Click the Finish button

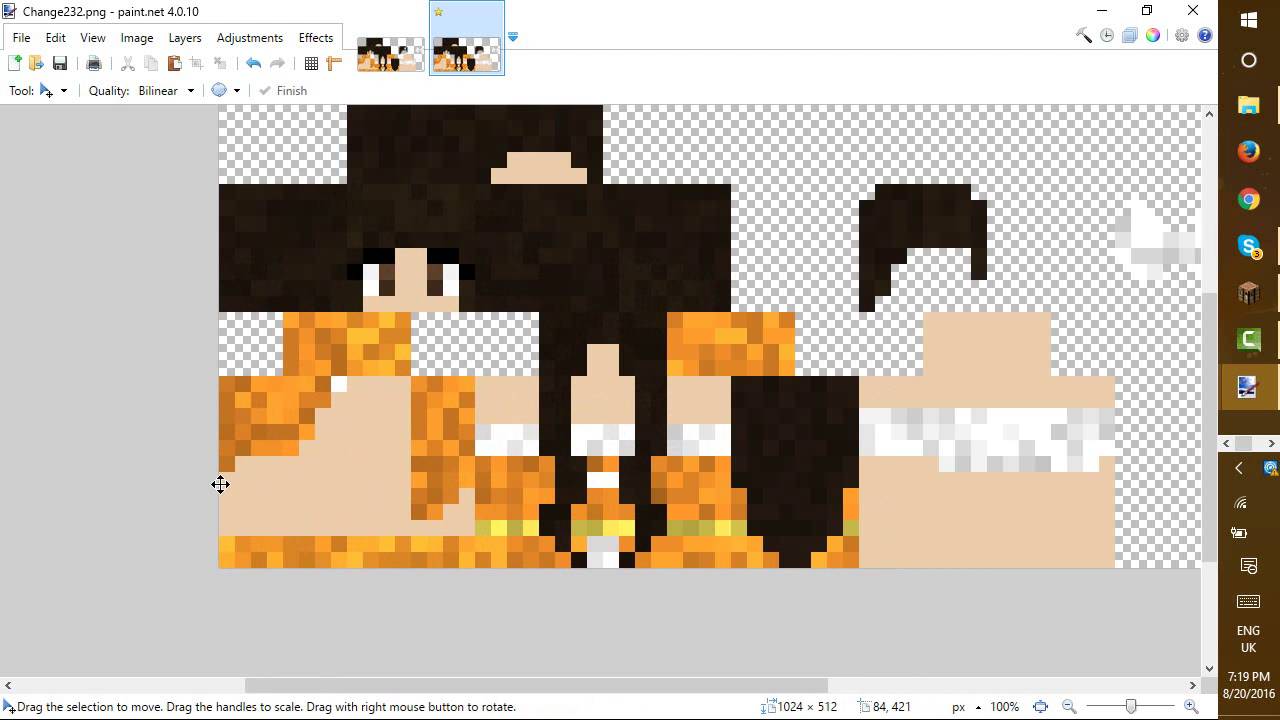coord(283,90)
